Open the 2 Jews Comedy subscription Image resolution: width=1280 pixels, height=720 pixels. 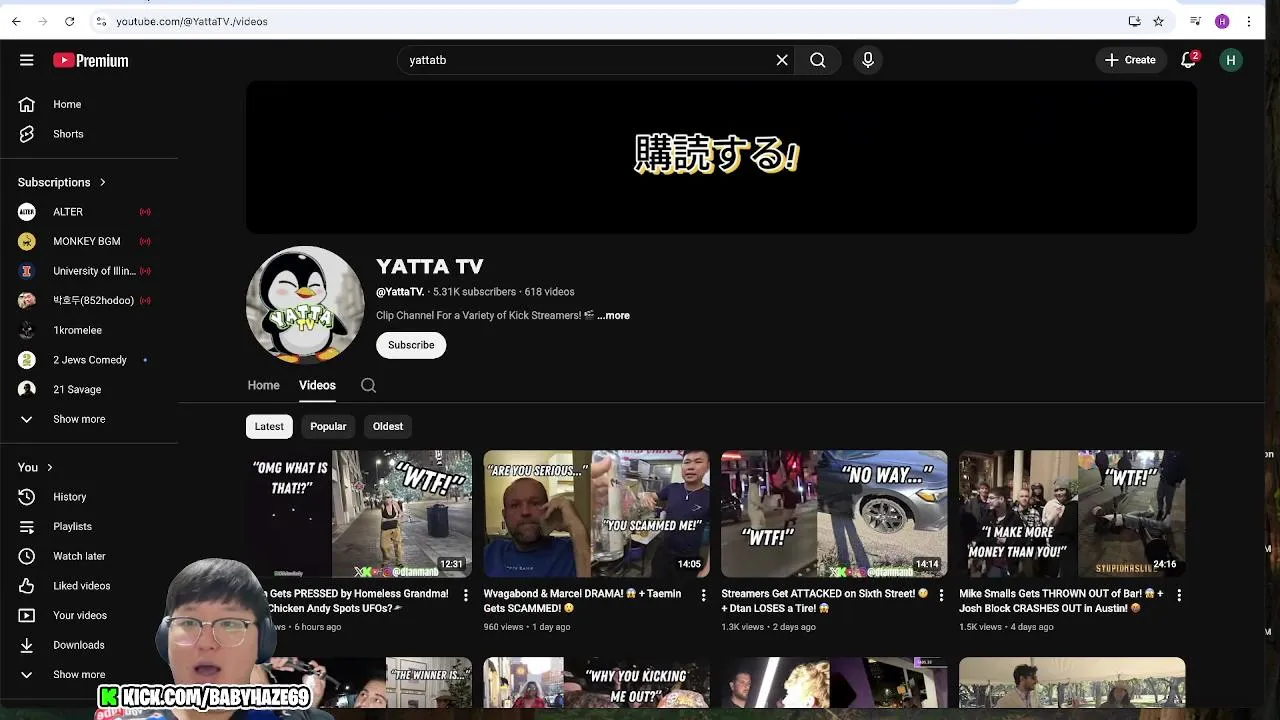89,360
